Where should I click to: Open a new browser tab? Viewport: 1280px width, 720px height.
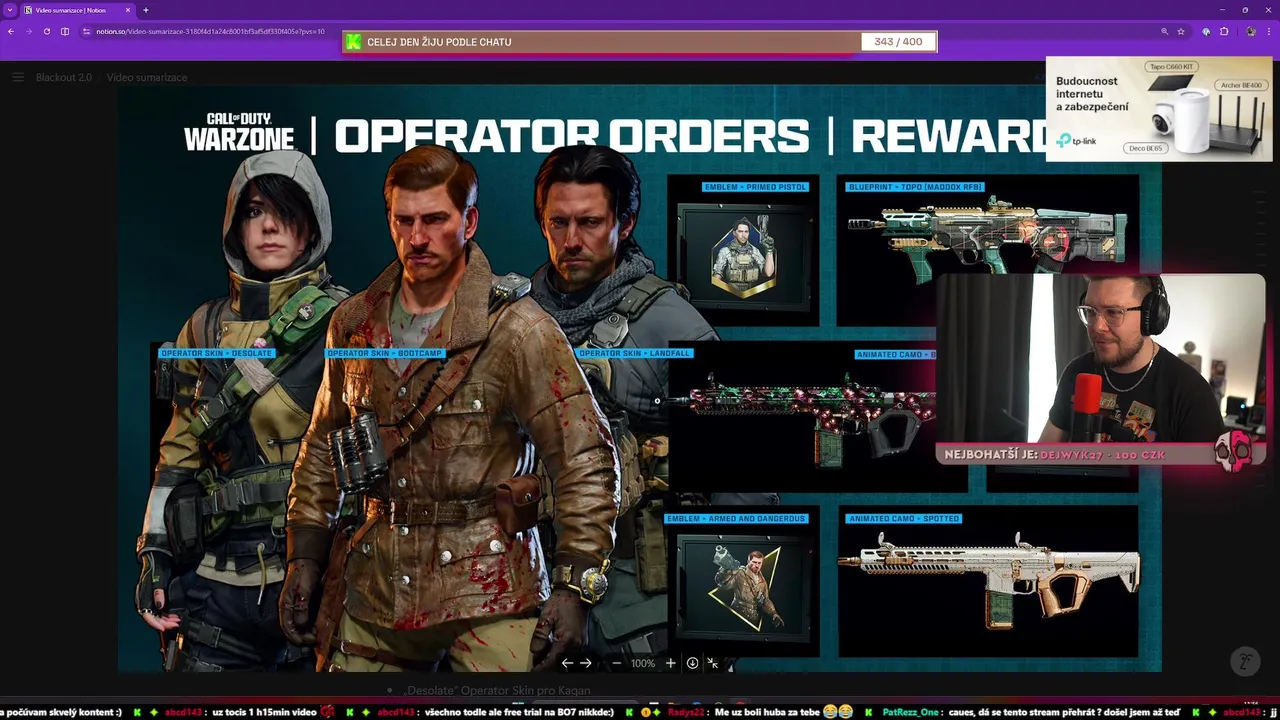[146, 10]
